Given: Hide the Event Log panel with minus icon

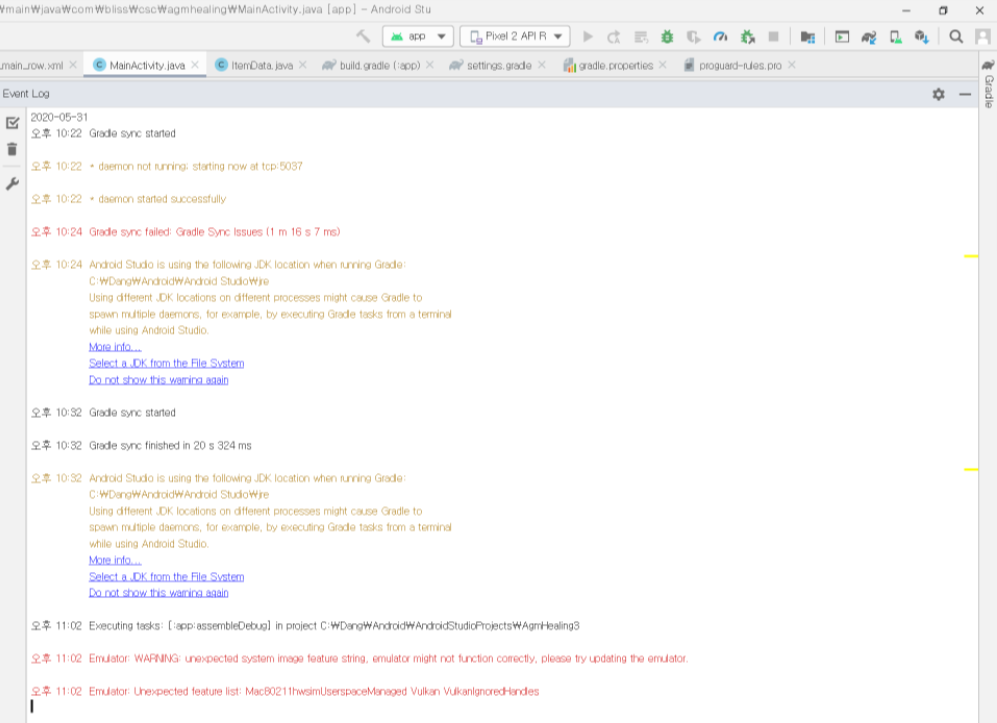Looking at the screenshot, I should (x=965, y=94).
